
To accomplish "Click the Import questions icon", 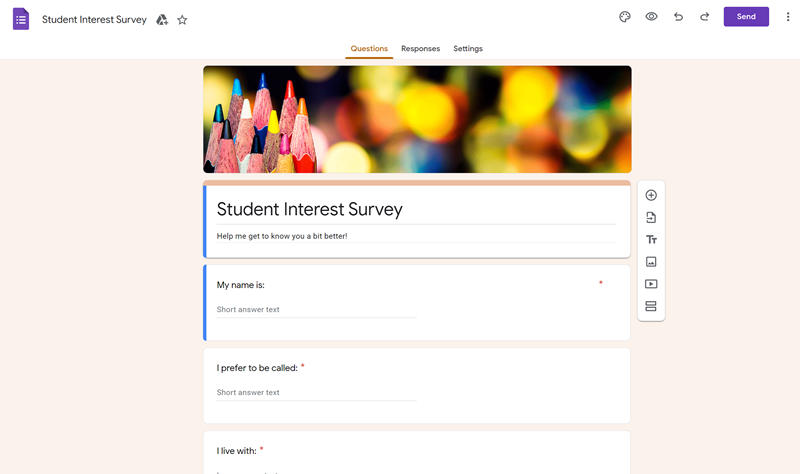I will point(651,218).
